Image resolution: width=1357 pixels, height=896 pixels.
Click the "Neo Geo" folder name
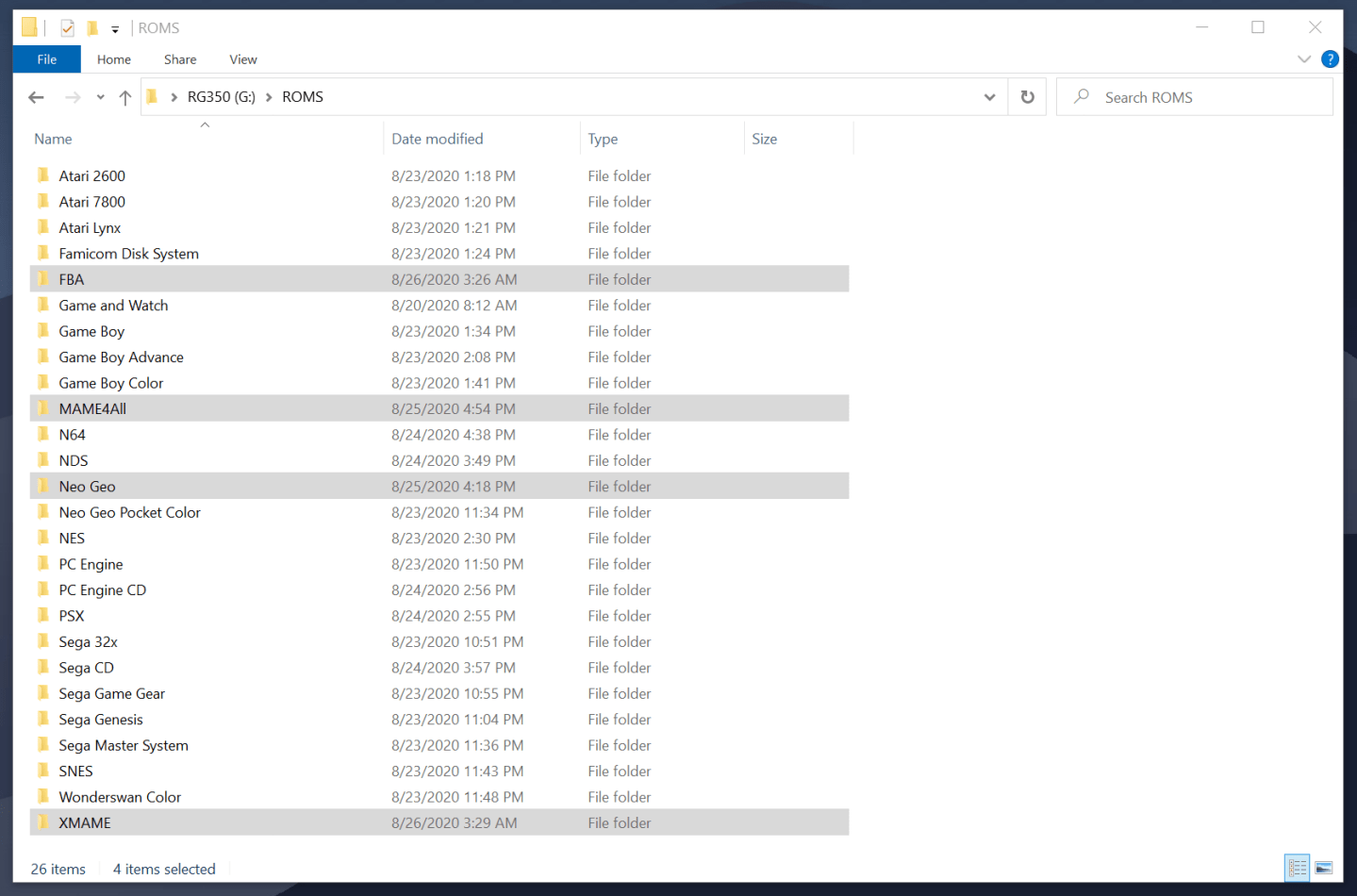87,487
